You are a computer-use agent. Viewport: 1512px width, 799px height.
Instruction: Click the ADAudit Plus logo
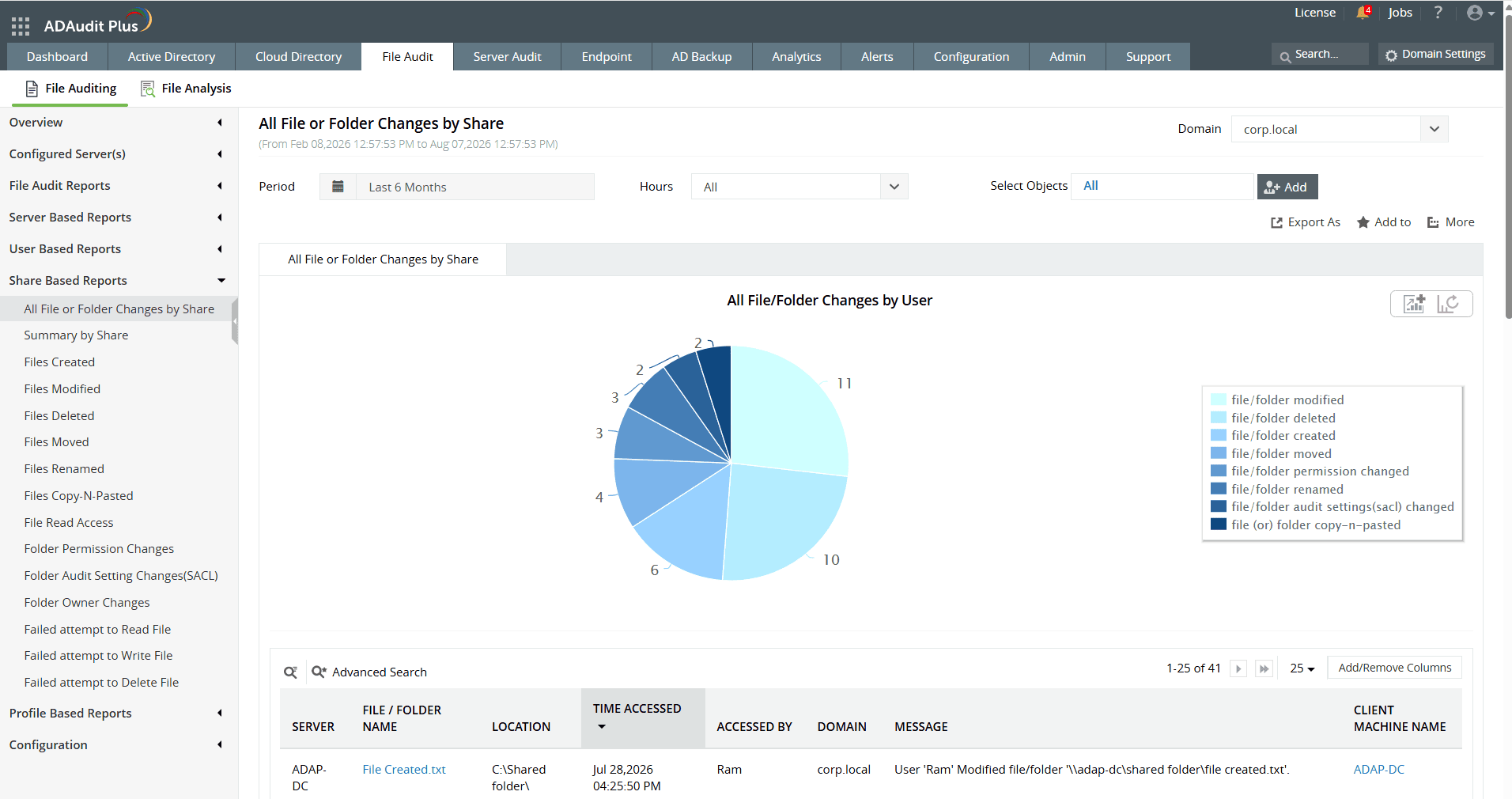pos(97,21)
